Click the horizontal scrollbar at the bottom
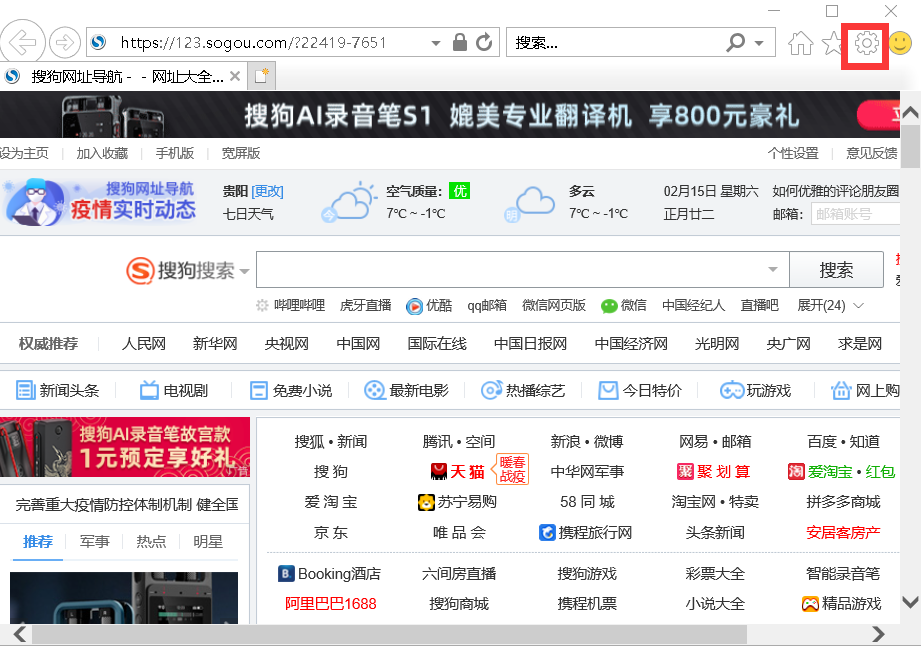Viewport: 921px width, 646px height. point(390,634)
